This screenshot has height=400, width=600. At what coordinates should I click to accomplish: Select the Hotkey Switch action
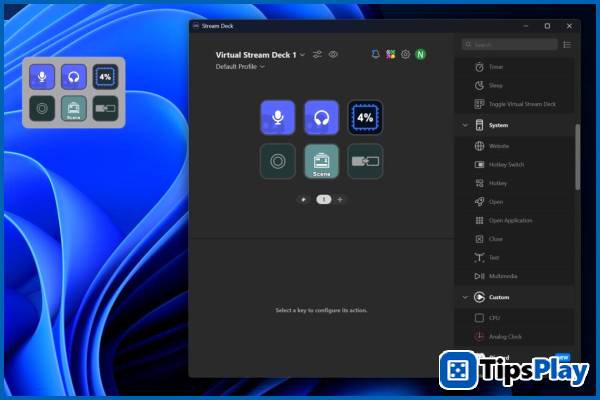pyautogui.click(x=506, y=164)
